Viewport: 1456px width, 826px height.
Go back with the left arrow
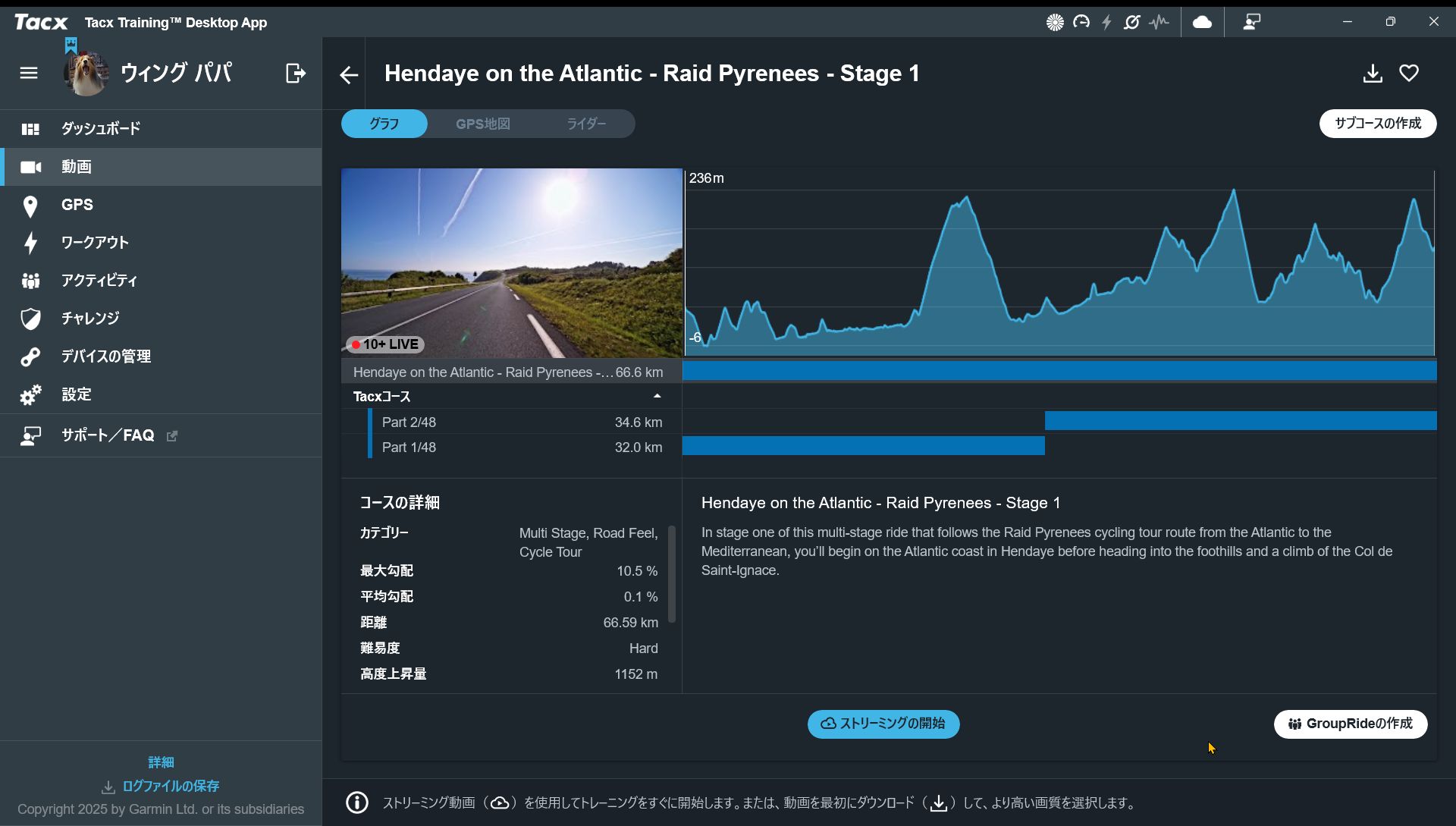[x=349, y=75]
